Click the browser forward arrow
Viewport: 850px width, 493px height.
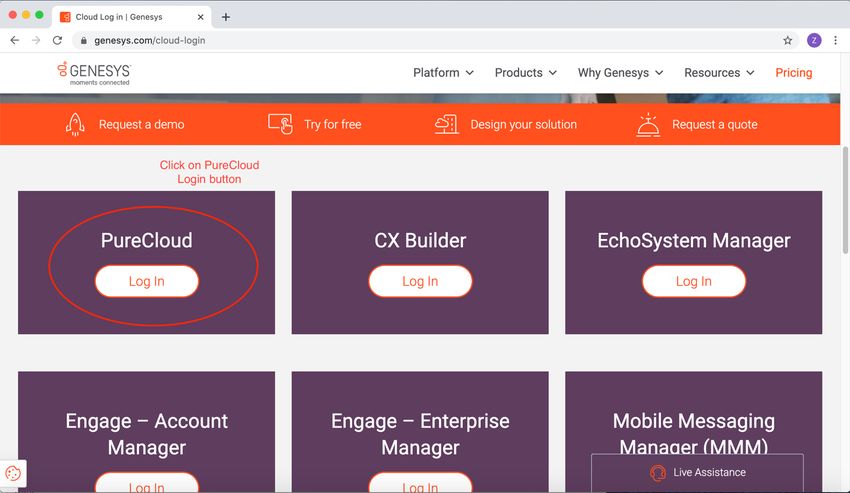point(36,40)
